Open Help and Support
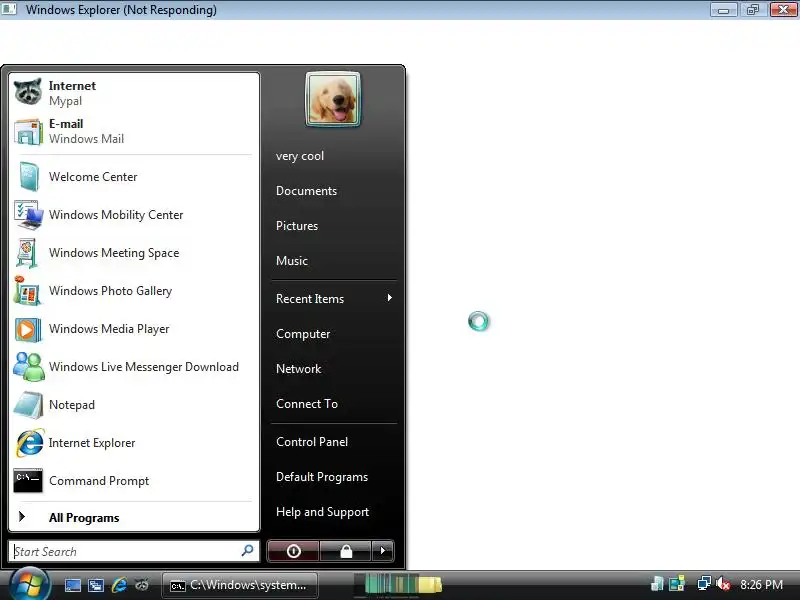 (322, 512)
